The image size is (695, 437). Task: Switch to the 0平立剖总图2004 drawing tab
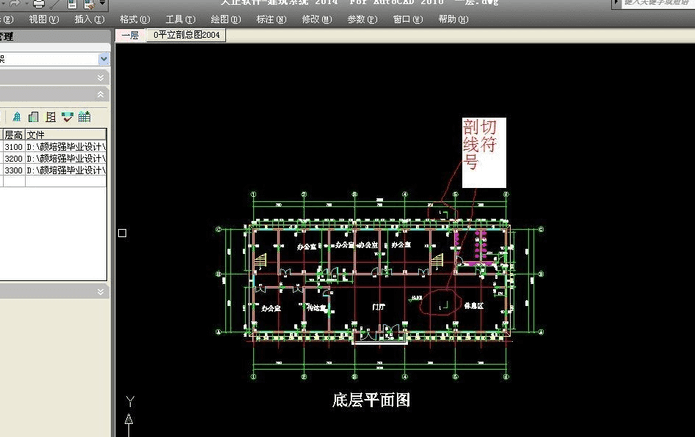click(x=186, y=35)
